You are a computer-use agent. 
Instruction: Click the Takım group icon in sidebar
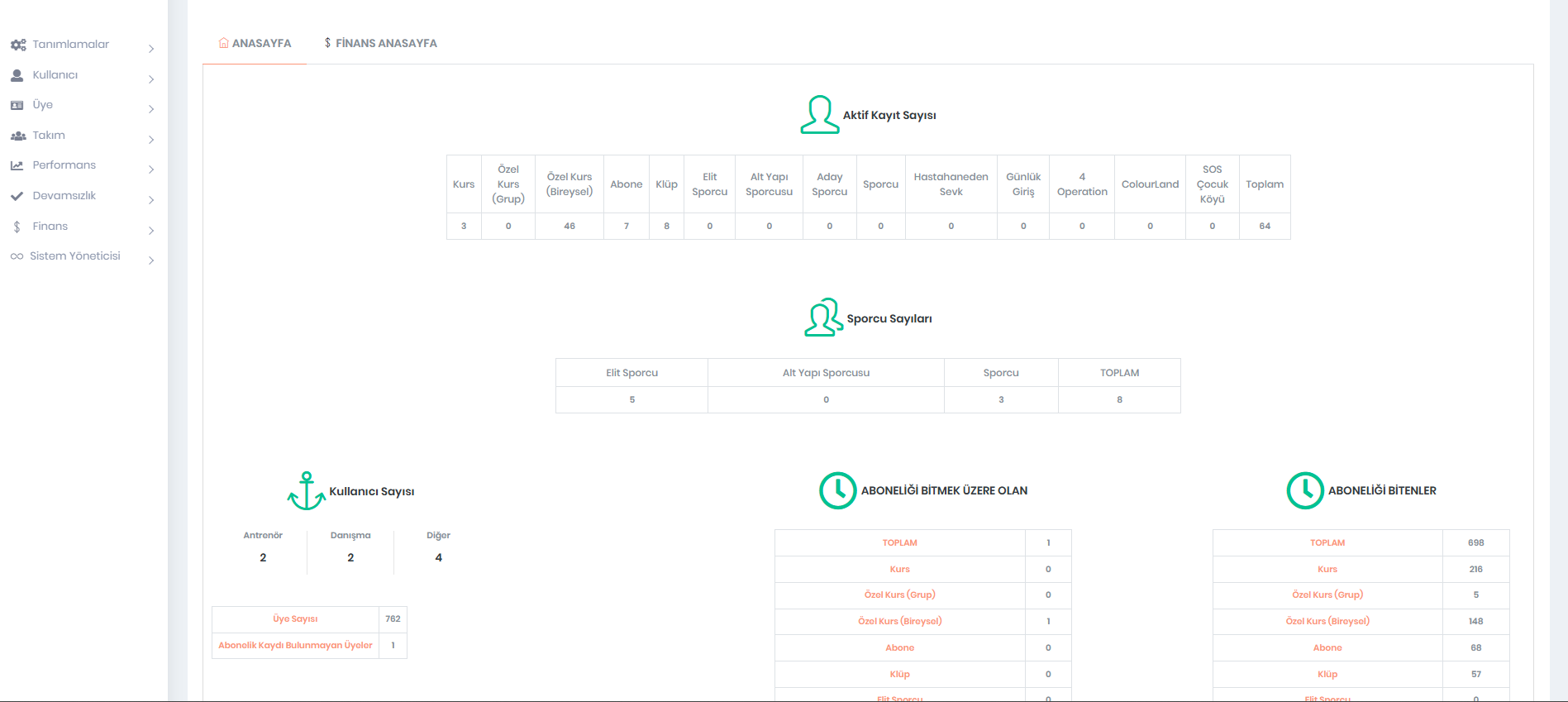17,136
